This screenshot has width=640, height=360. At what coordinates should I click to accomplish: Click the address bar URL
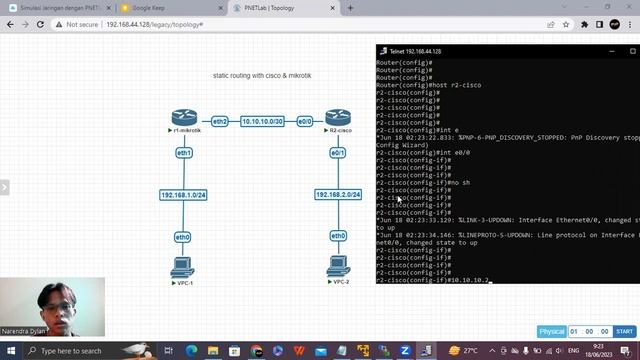click(x=155, y=24)
